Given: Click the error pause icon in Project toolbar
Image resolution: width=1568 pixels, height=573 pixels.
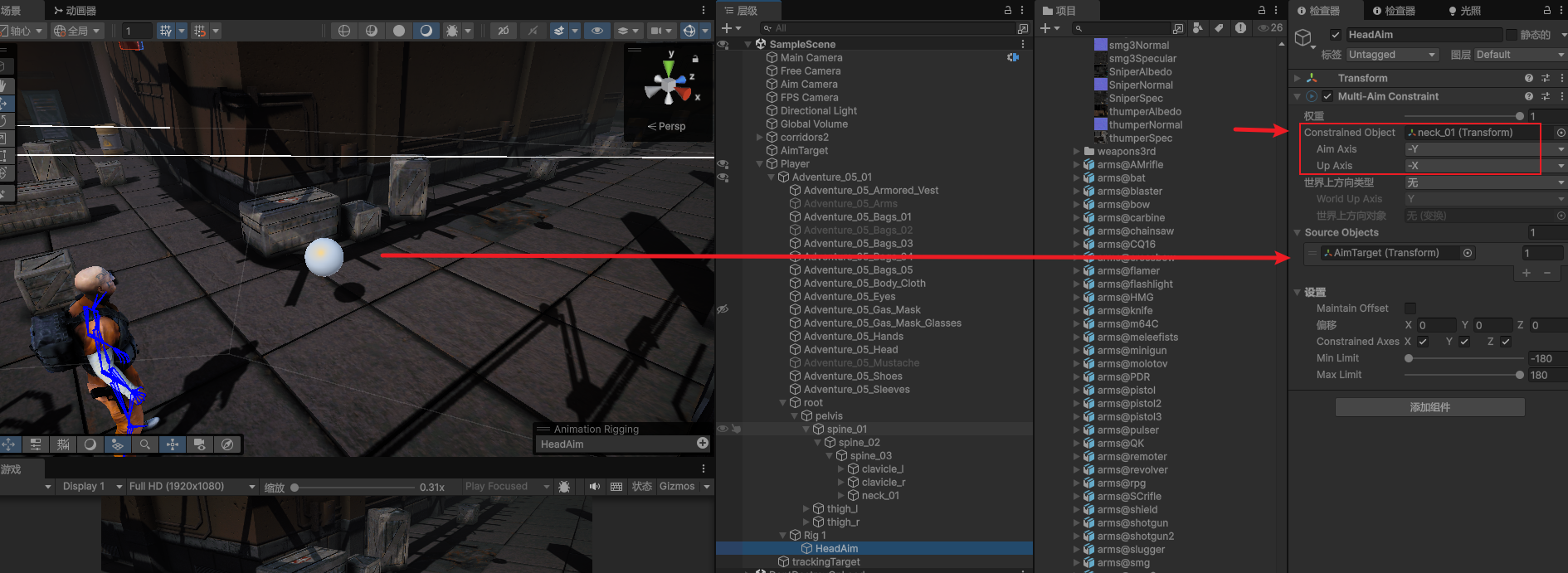Looking at the screenshot, I should coord(1240,28).
